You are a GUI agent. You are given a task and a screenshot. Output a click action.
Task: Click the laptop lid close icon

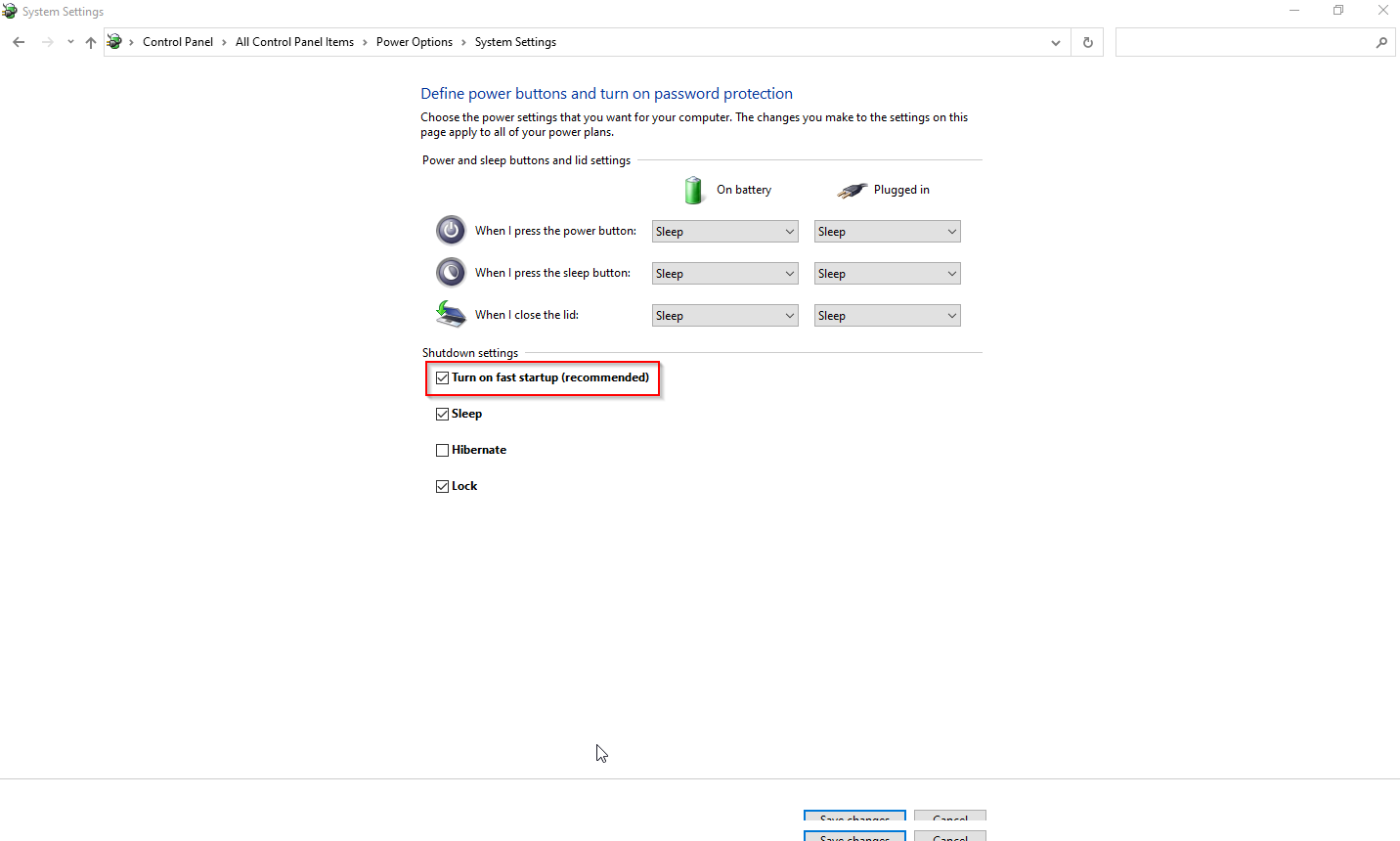coord(451,314)
